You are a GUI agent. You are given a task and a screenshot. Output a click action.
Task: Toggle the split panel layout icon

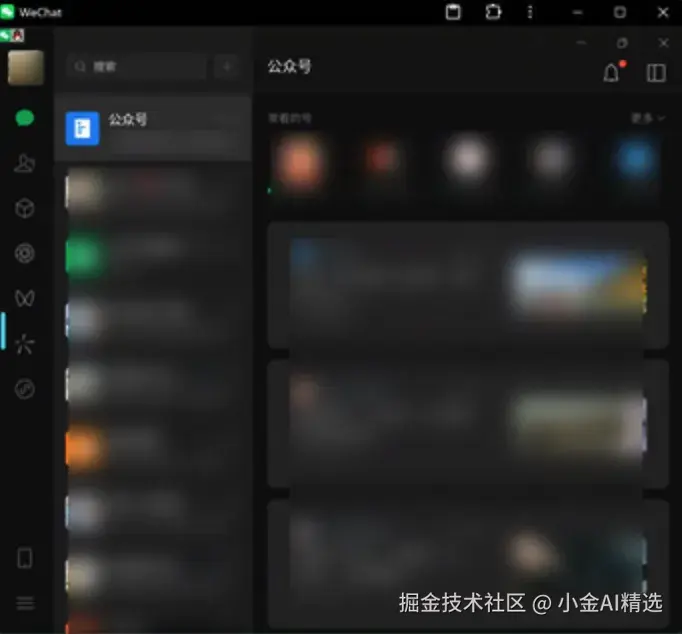point(656,73)
